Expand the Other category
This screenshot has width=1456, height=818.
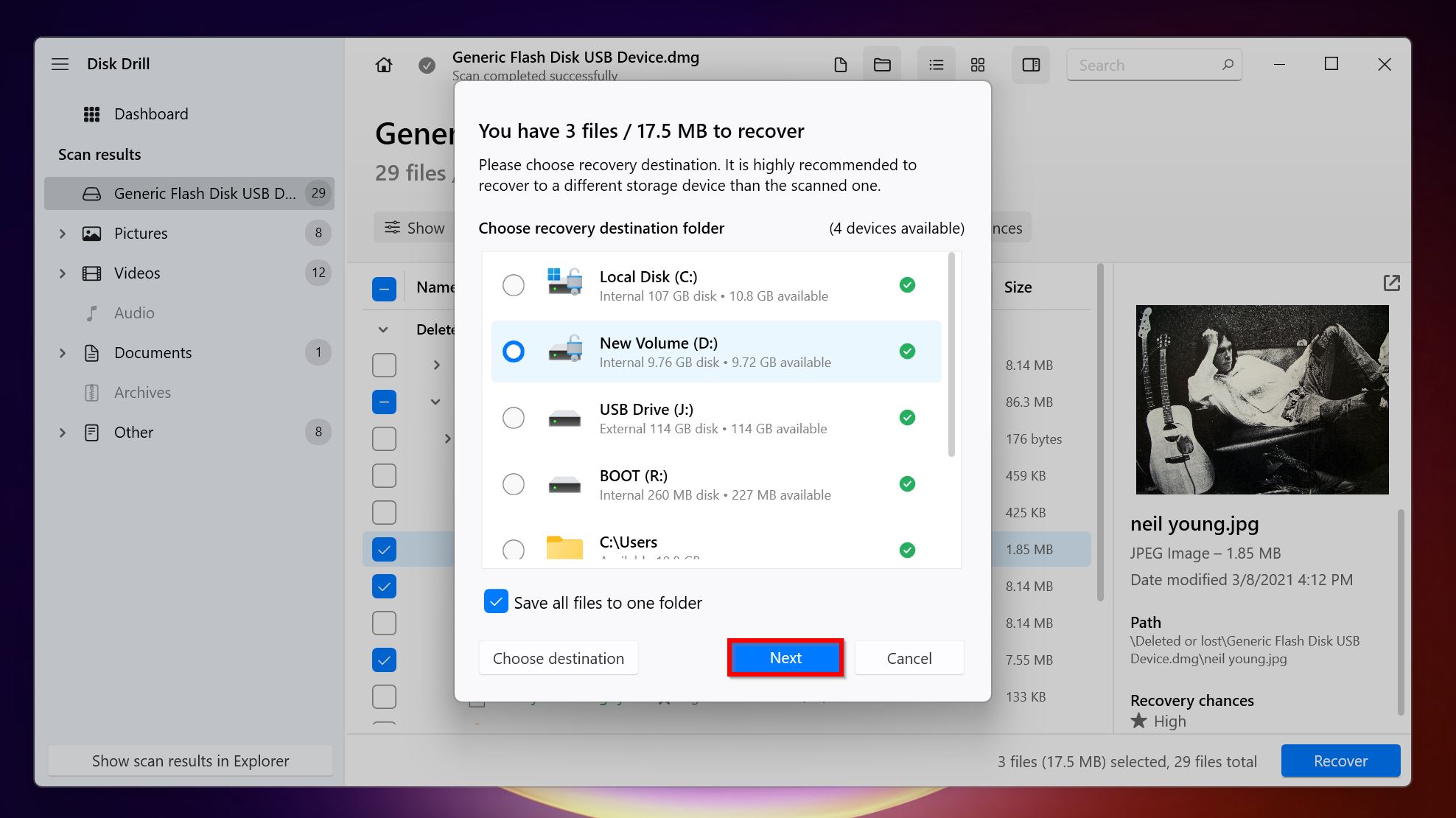63,433
